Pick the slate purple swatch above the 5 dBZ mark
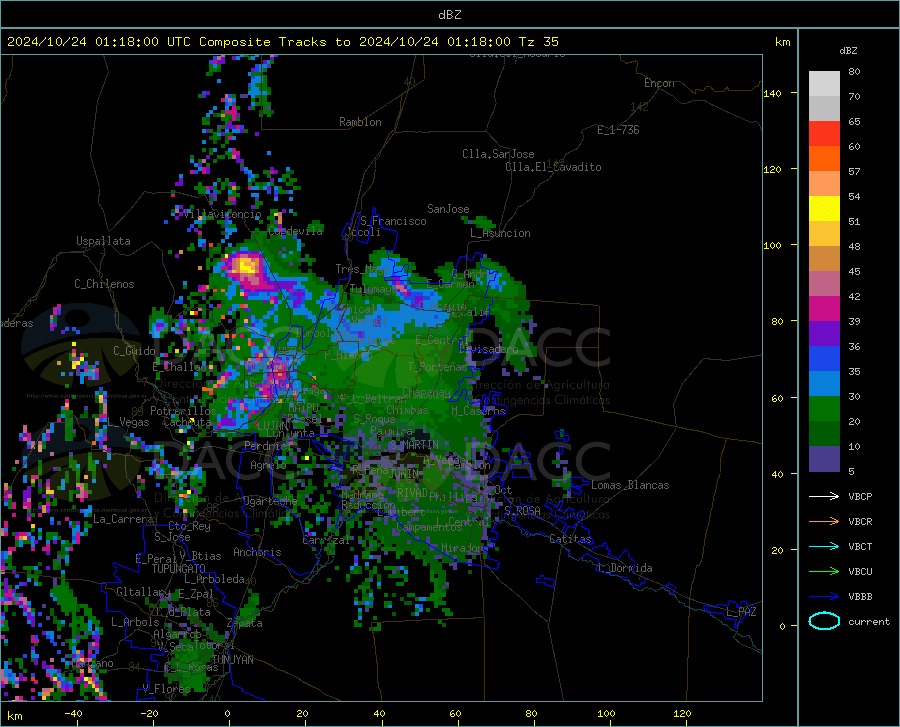 click(x=824, y=459)
